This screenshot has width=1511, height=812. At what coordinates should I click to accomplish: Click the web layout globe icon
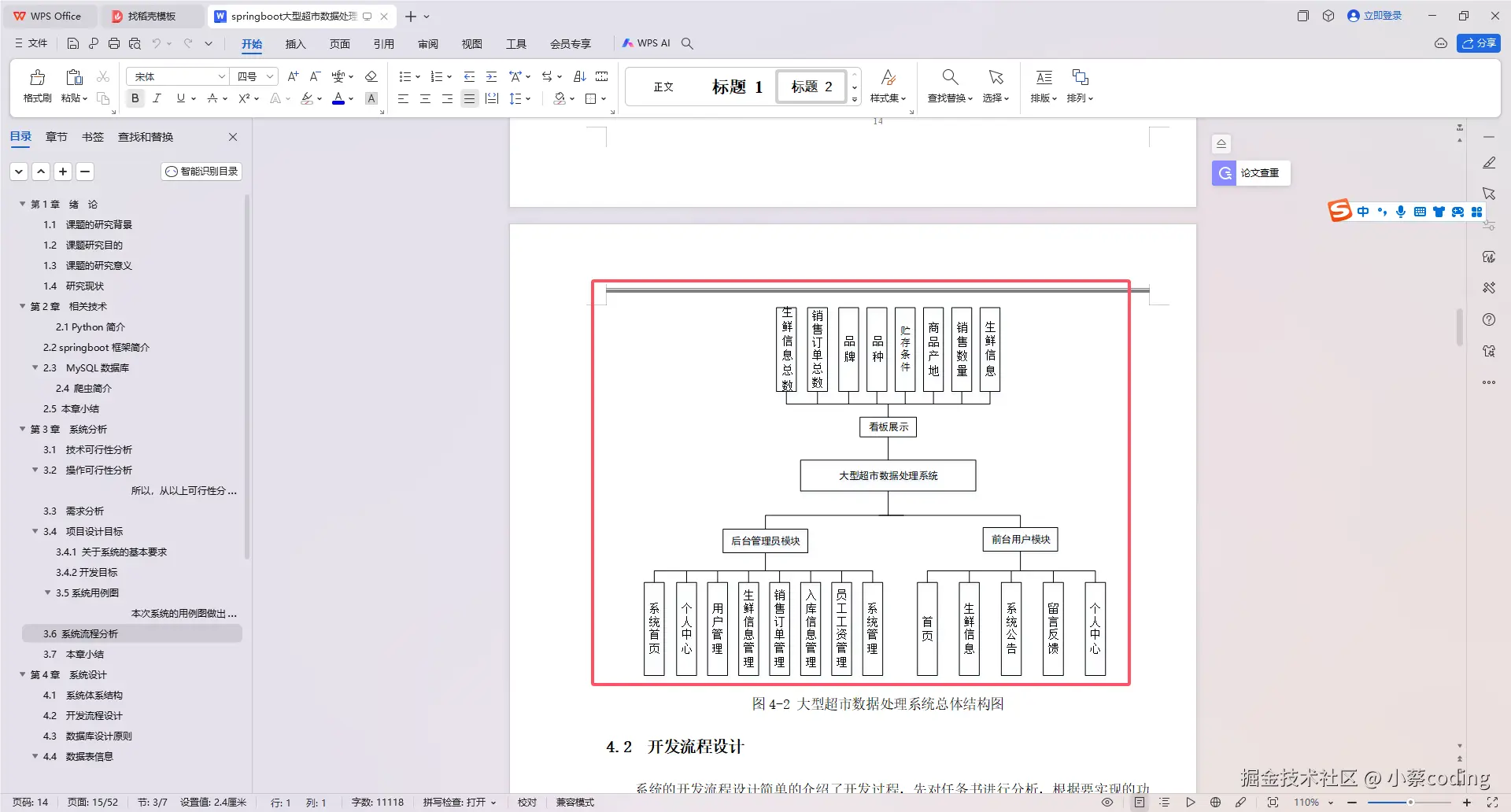click(1215, 803)
